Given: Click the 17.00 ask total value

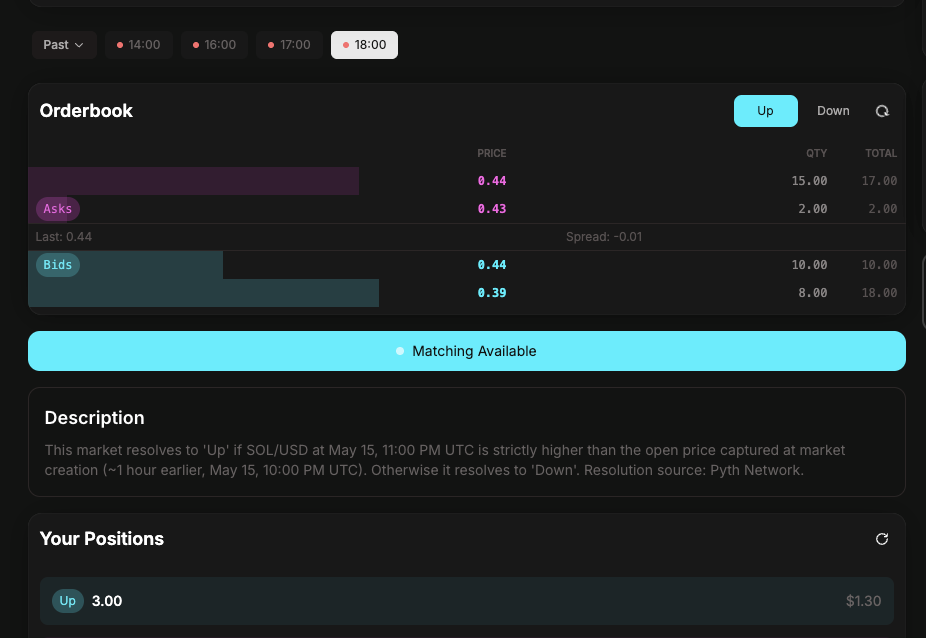Looking at the screenshot, I should pos(879,181).
